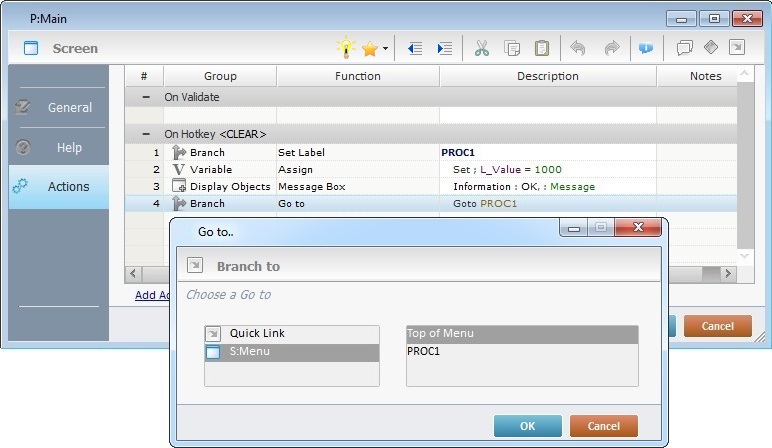Viewport: 772px width, 448px height.
Task: Click the comment speech bubble icon
Action: click(685, 48)
